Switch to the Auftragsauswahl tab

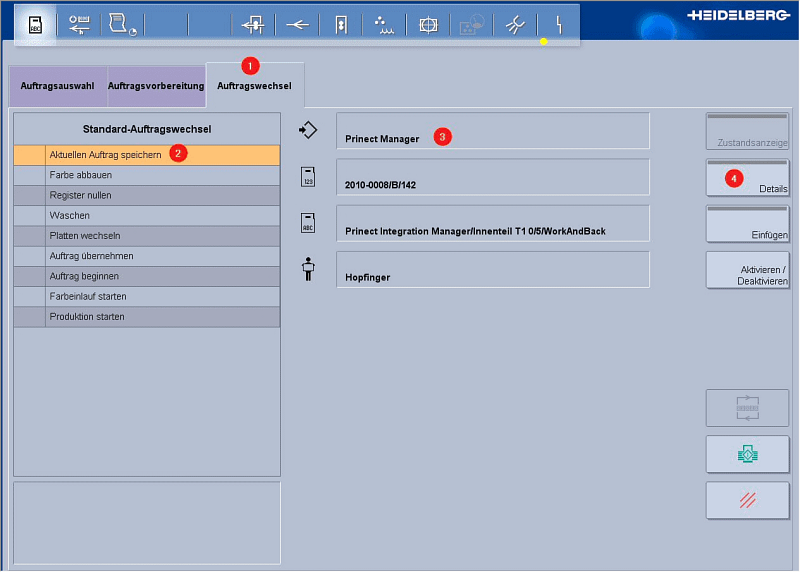tap(57, 86)
